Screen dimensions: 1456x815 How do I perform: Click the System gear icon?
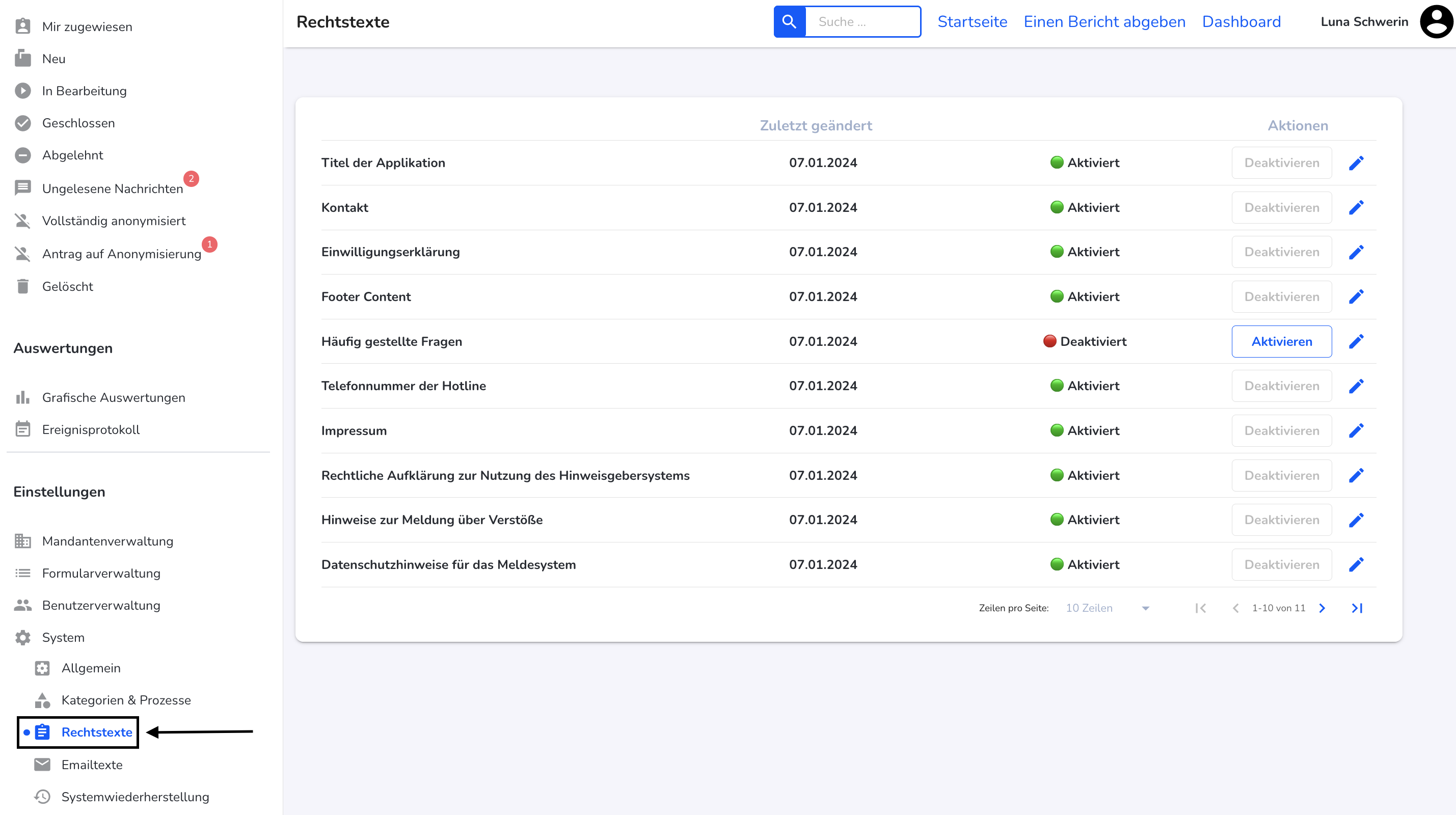(x=22, y=638)
